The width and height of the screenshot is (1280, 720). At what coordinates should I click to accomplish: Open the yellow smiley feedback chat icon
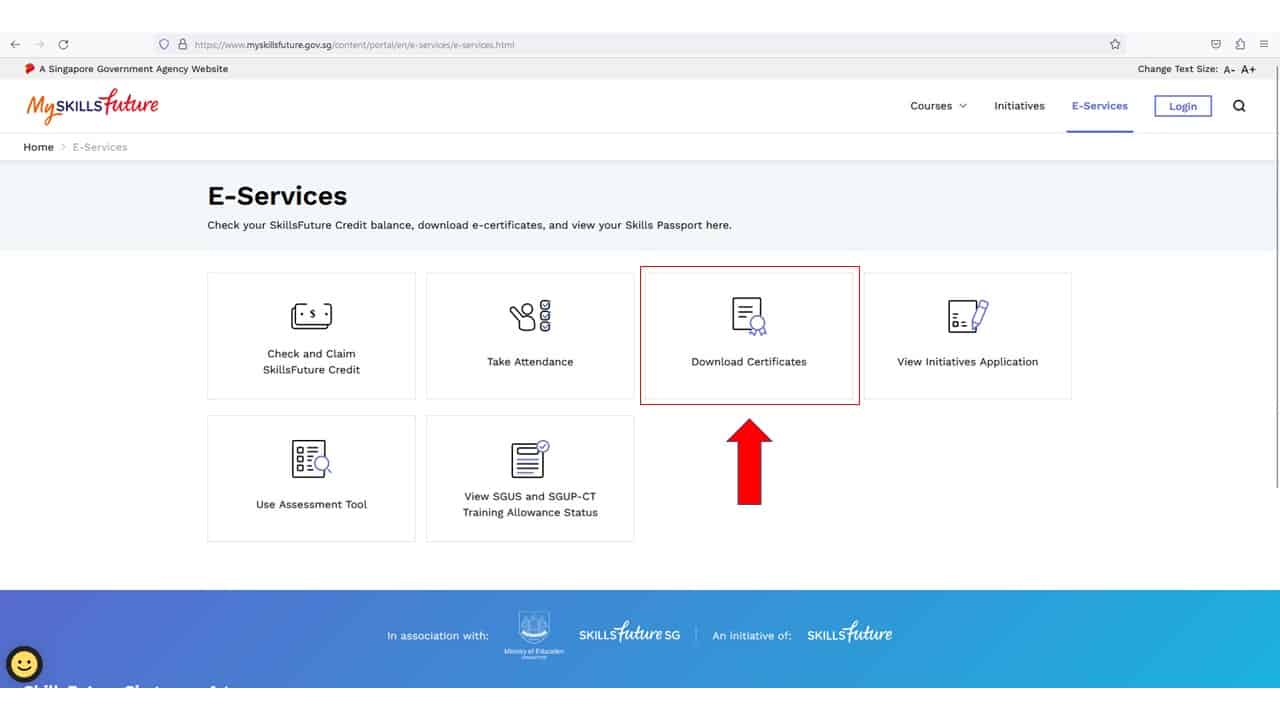(x=24, y=664)
